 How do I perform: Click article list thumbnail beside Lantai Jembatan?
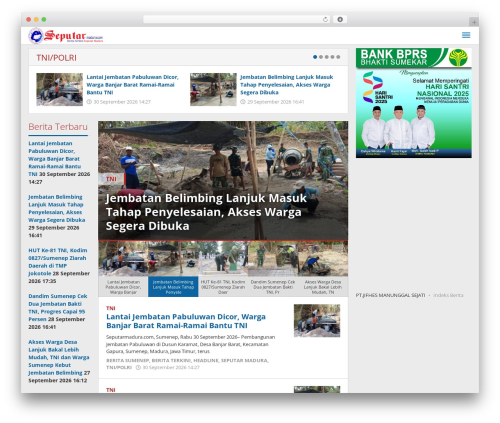tap(317, 320)
